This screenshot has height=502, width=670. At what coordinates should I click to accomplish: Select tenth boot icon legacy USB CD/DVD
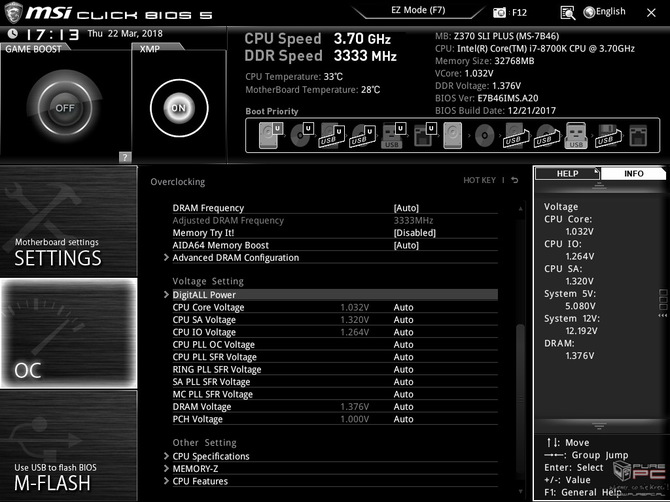(x=546, y=135)
